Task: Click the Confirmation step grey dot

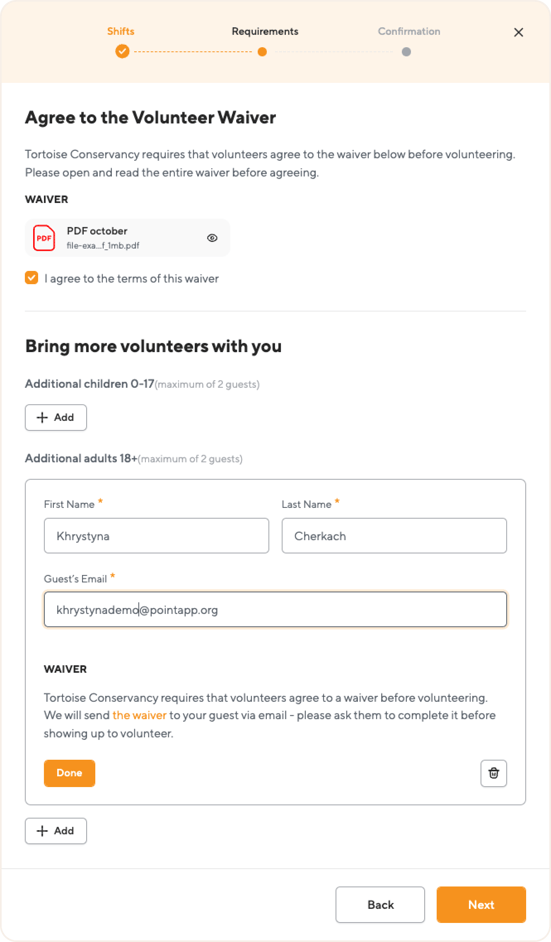Action: pyautogui.click(x=406, y=52)
